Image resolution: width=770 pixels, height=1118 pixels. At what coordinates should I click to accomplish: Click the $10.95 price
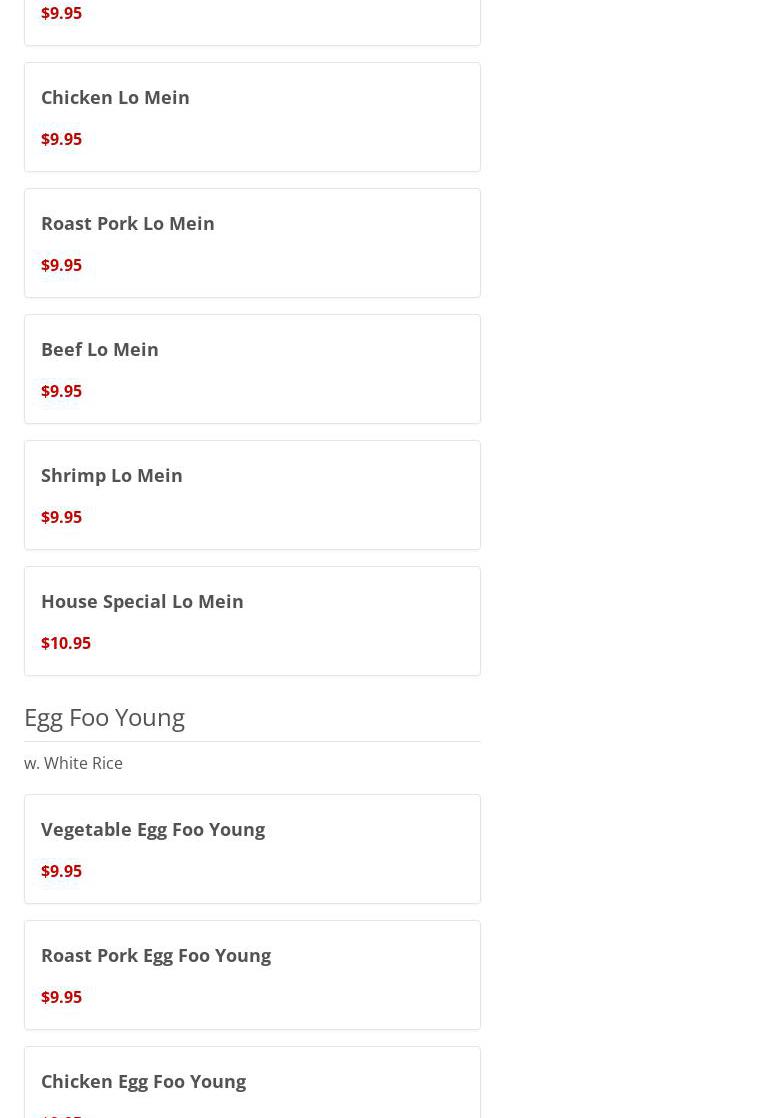66,643
